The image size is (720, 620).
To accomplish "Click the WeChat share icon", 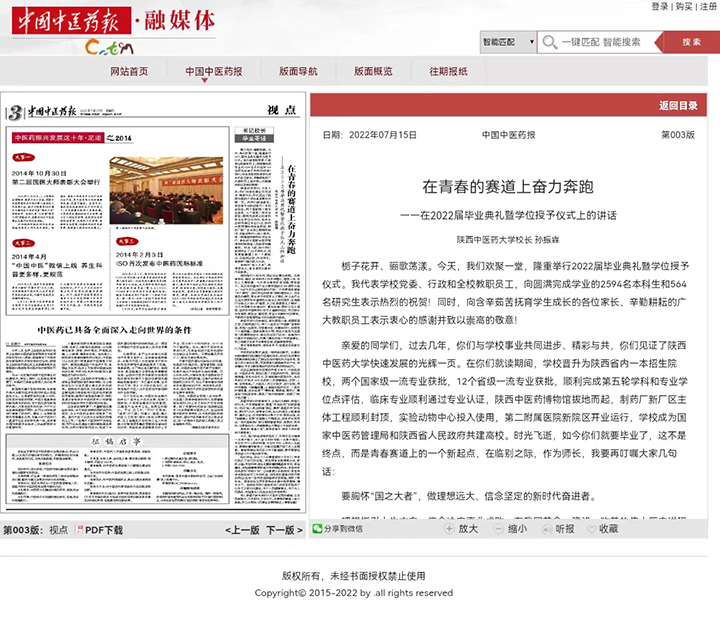I will click(x=317, y=529).
